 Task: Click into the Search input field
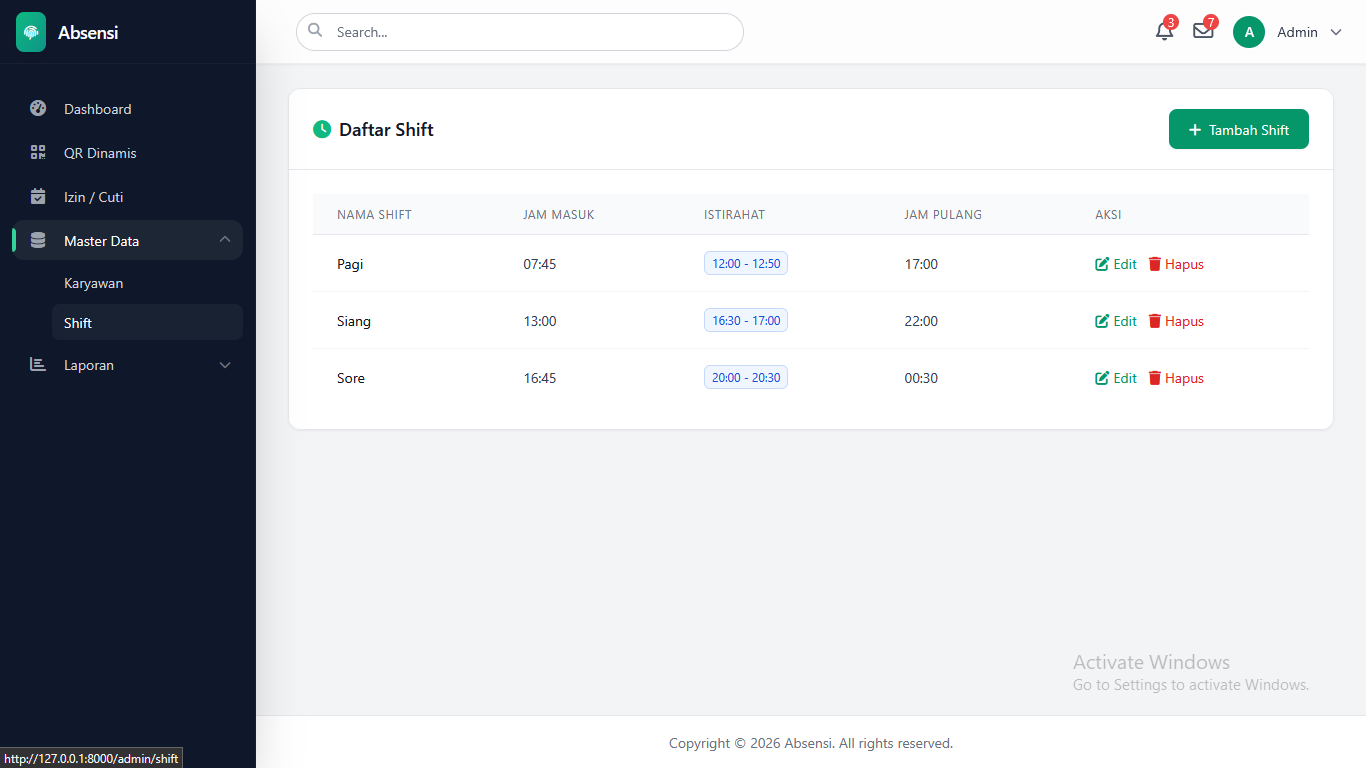point(530,32)
